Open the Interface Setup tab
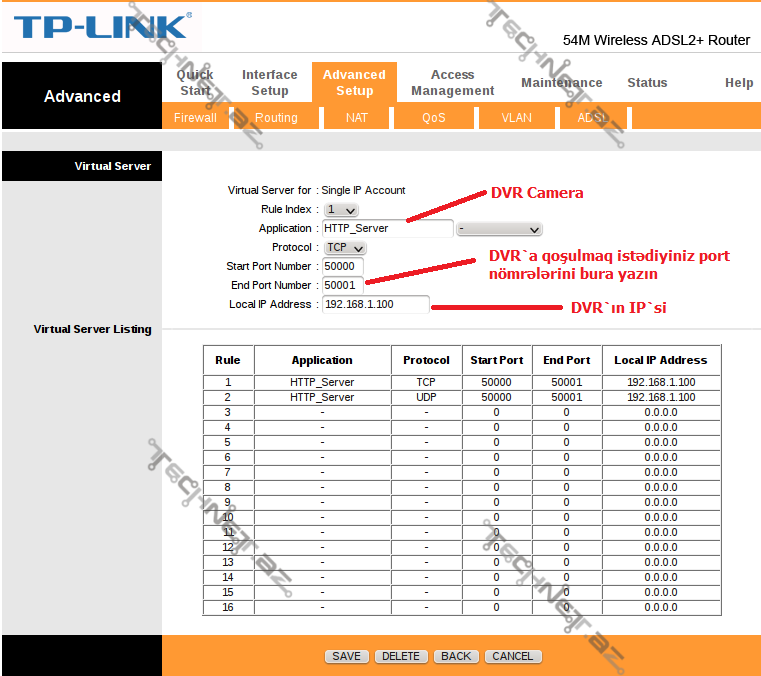The width and height of the screenshot is (761, 676). (270, 82)
